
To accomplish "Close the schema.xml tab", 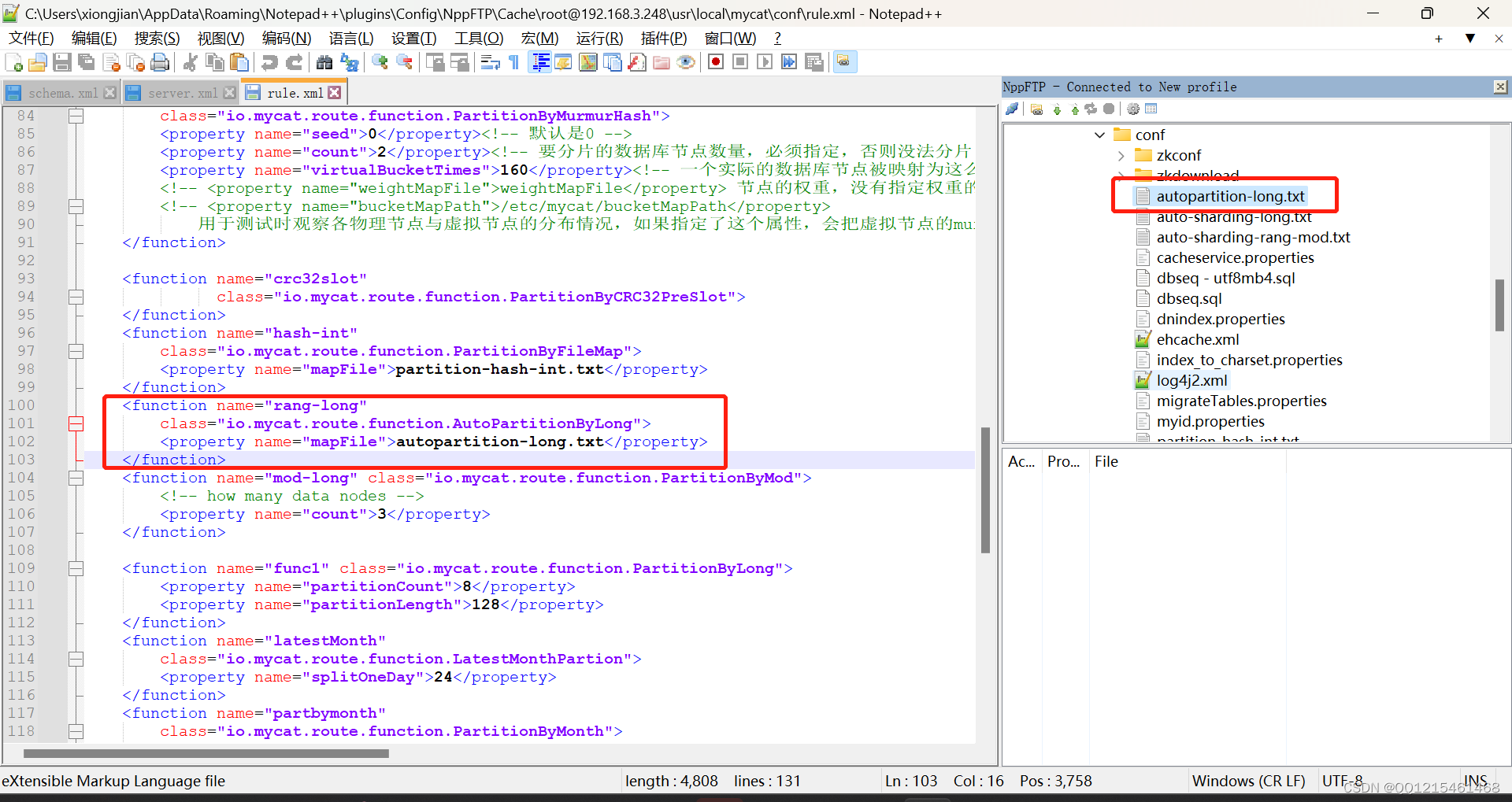I will pos(110,93).
